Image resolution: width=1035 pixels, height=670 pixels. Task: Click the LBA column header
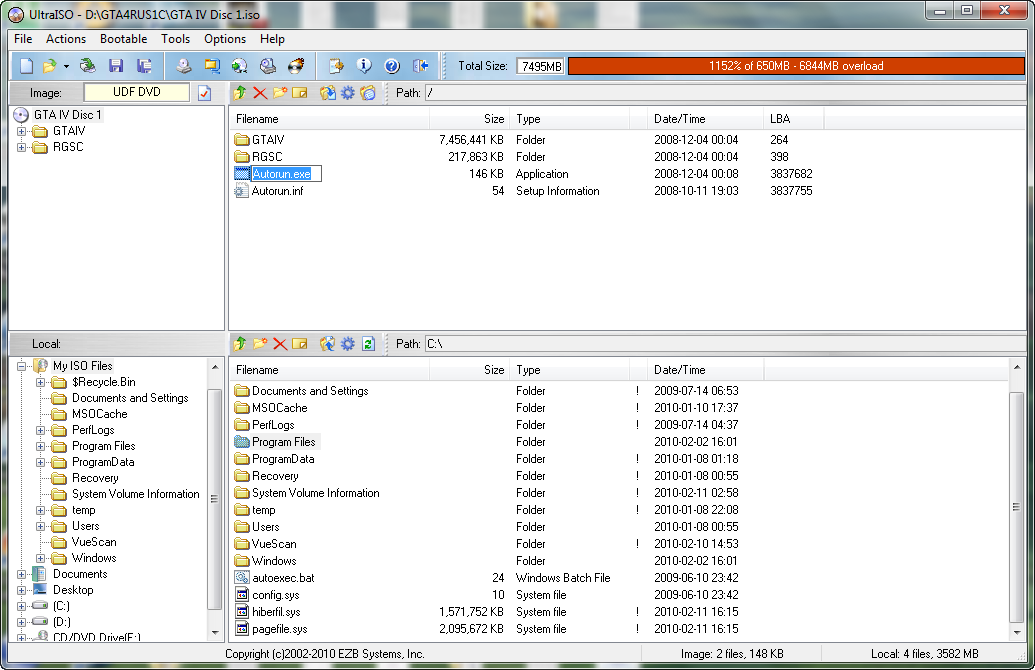click(x=793, y=119)
